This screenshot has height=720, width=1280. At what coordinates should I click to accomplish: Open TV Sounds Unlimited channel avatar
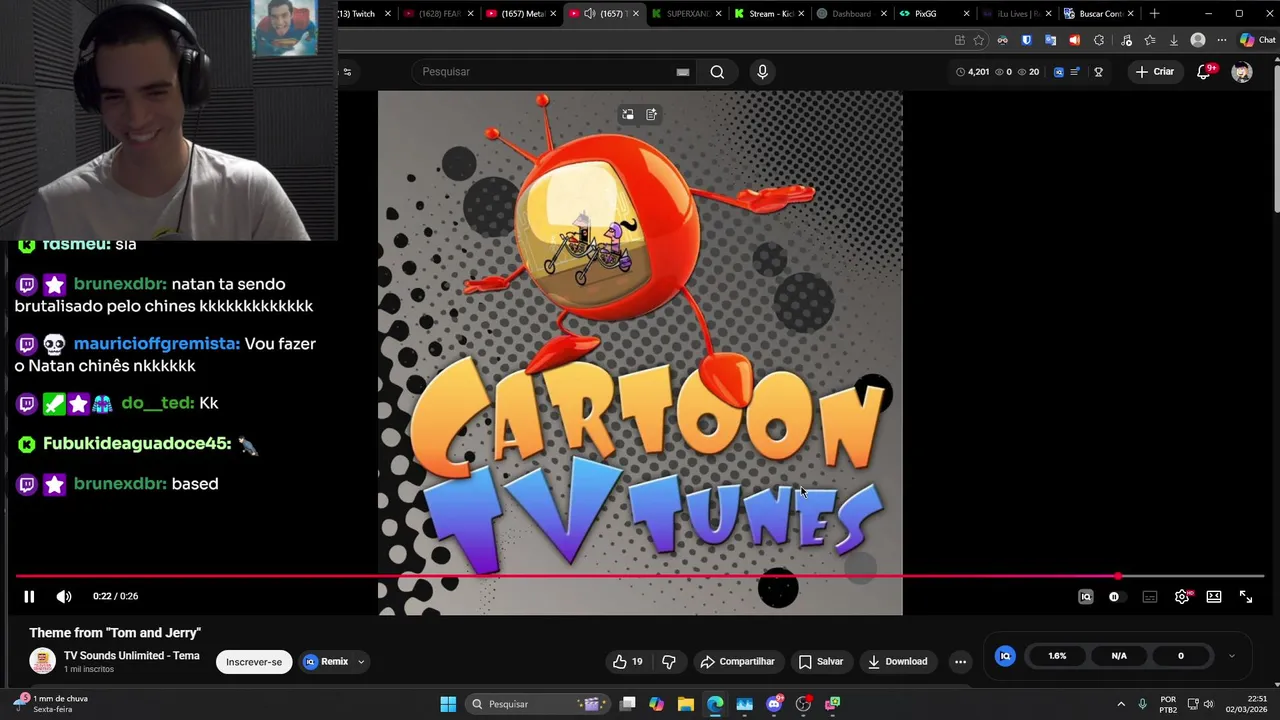(x=42, y=661)
